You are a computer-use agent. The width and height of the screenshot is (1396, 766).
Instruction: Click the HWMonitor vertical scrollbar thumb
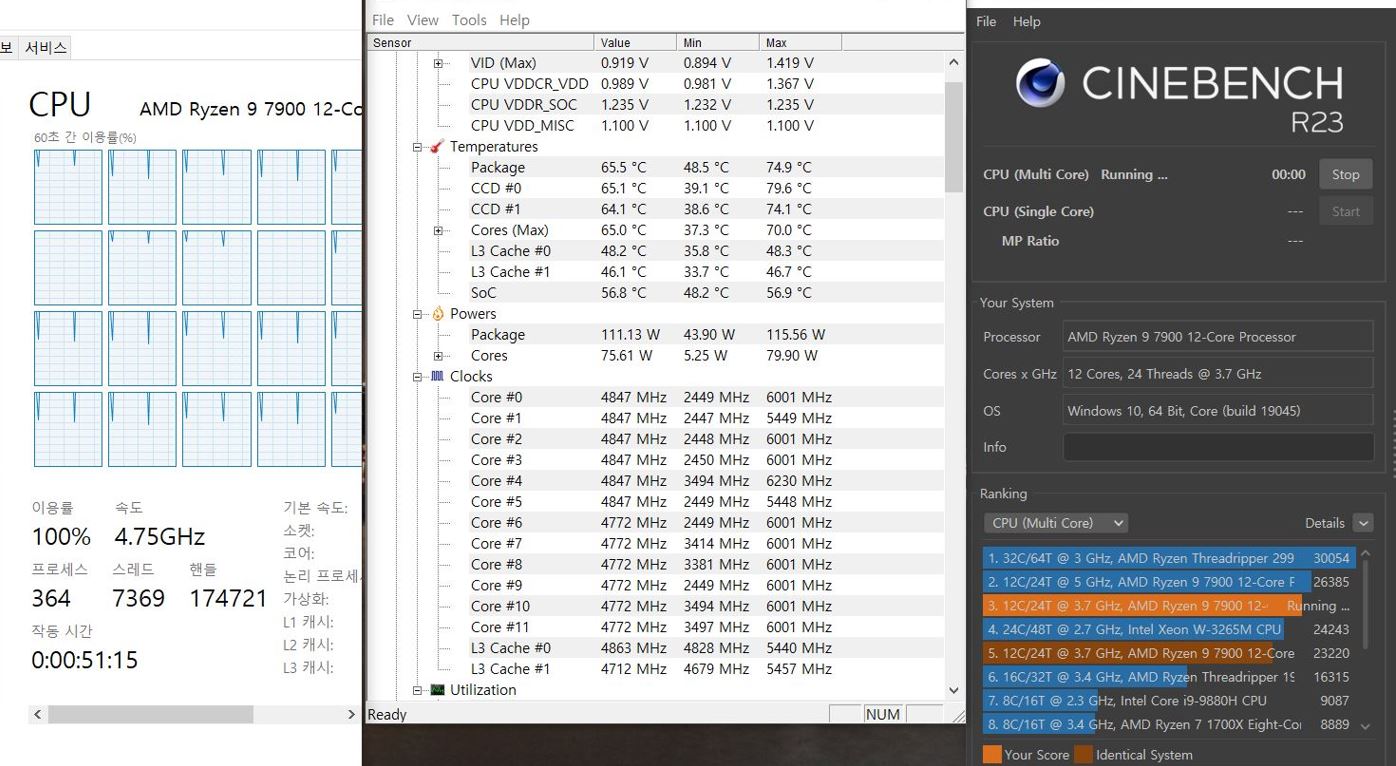click(x=953, y=137)
